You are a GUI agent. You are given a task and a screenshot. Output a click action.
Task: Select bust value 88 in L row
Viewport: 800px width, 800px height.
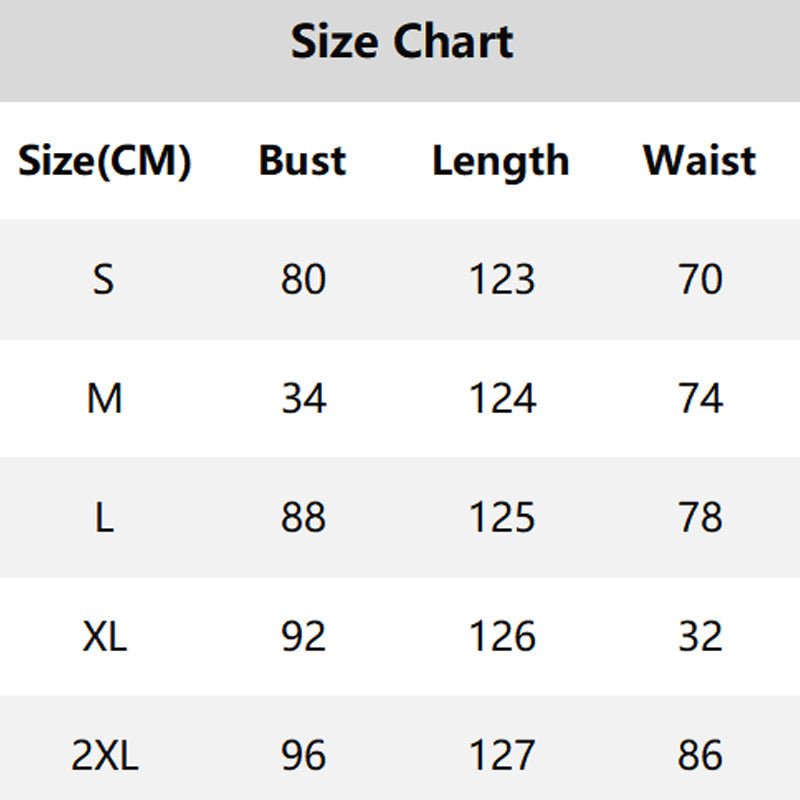point(303,518)
